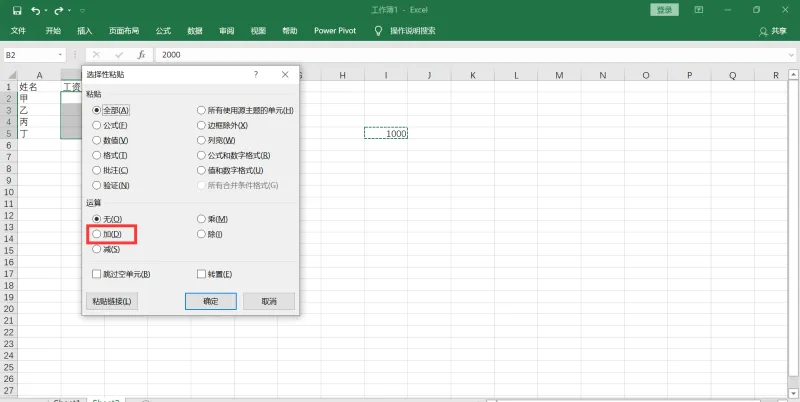Select the 减(S) operation radio button
This screenshot has width=800, height=402.
pyautogui.click(x=96, y=249)
